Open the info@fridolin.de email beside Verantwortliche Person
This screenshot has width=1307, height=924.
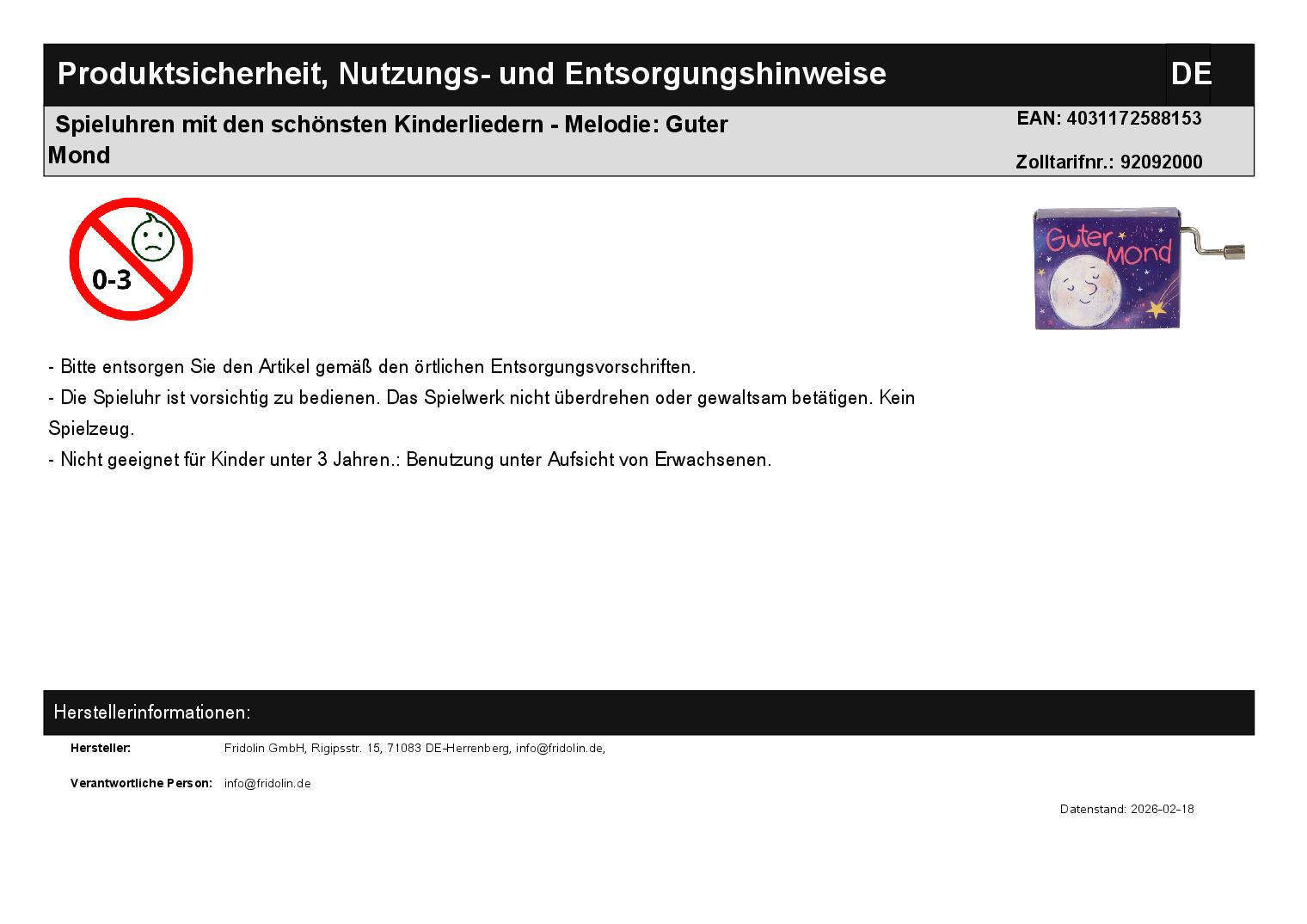tap(267, 784)
